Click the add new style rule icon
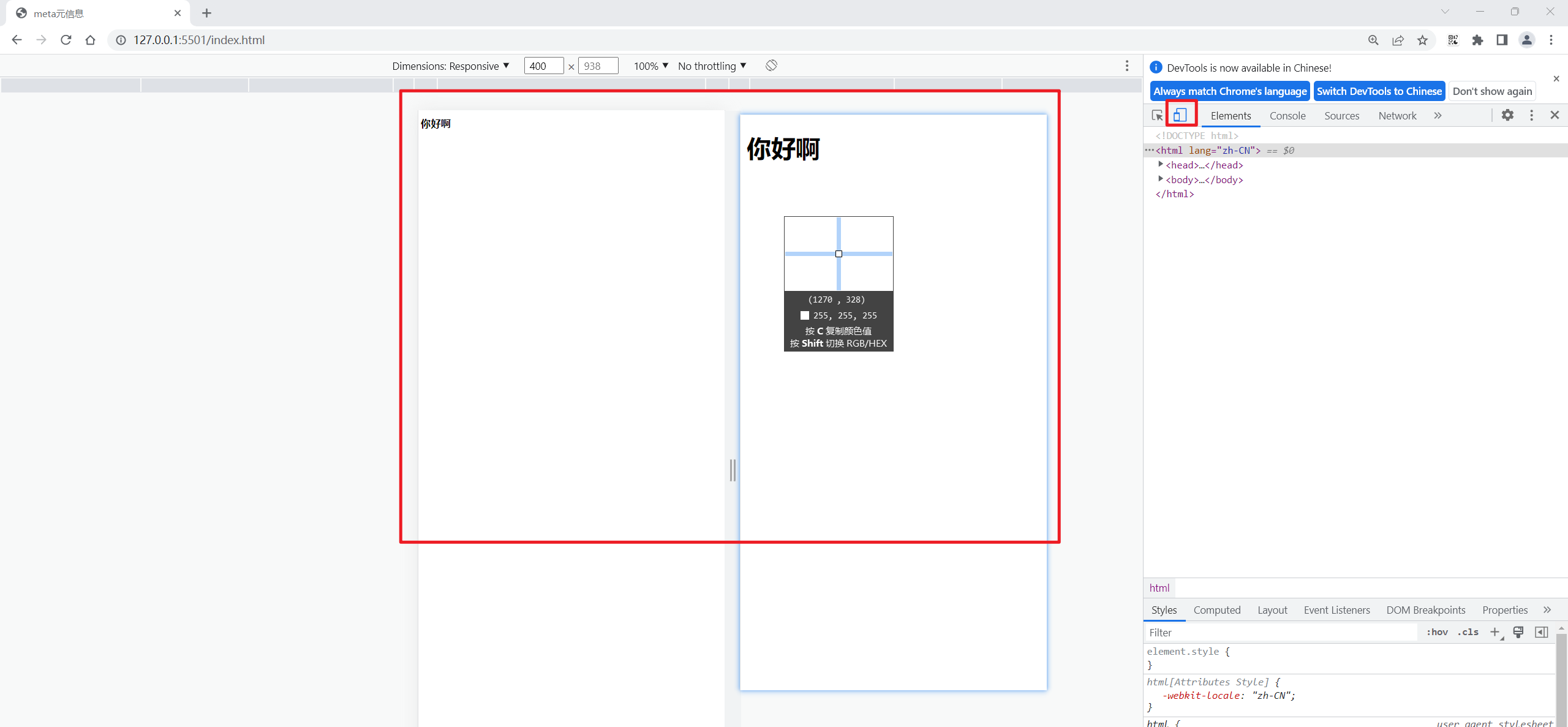 pyautogui.click(x=1494, y=631)
